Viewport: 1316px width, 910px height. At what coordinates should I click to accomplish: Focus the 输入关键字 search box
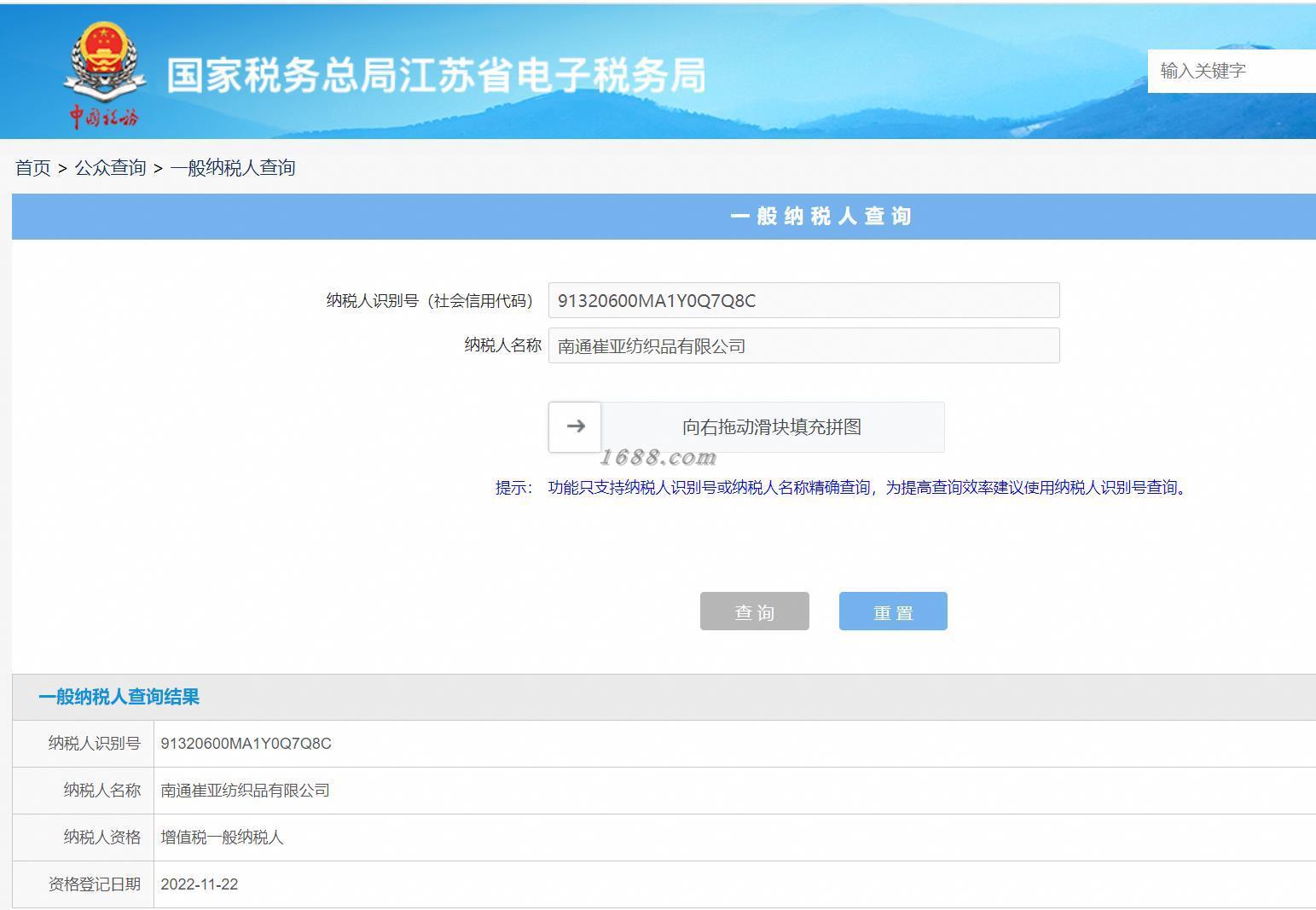[1232, 71]
